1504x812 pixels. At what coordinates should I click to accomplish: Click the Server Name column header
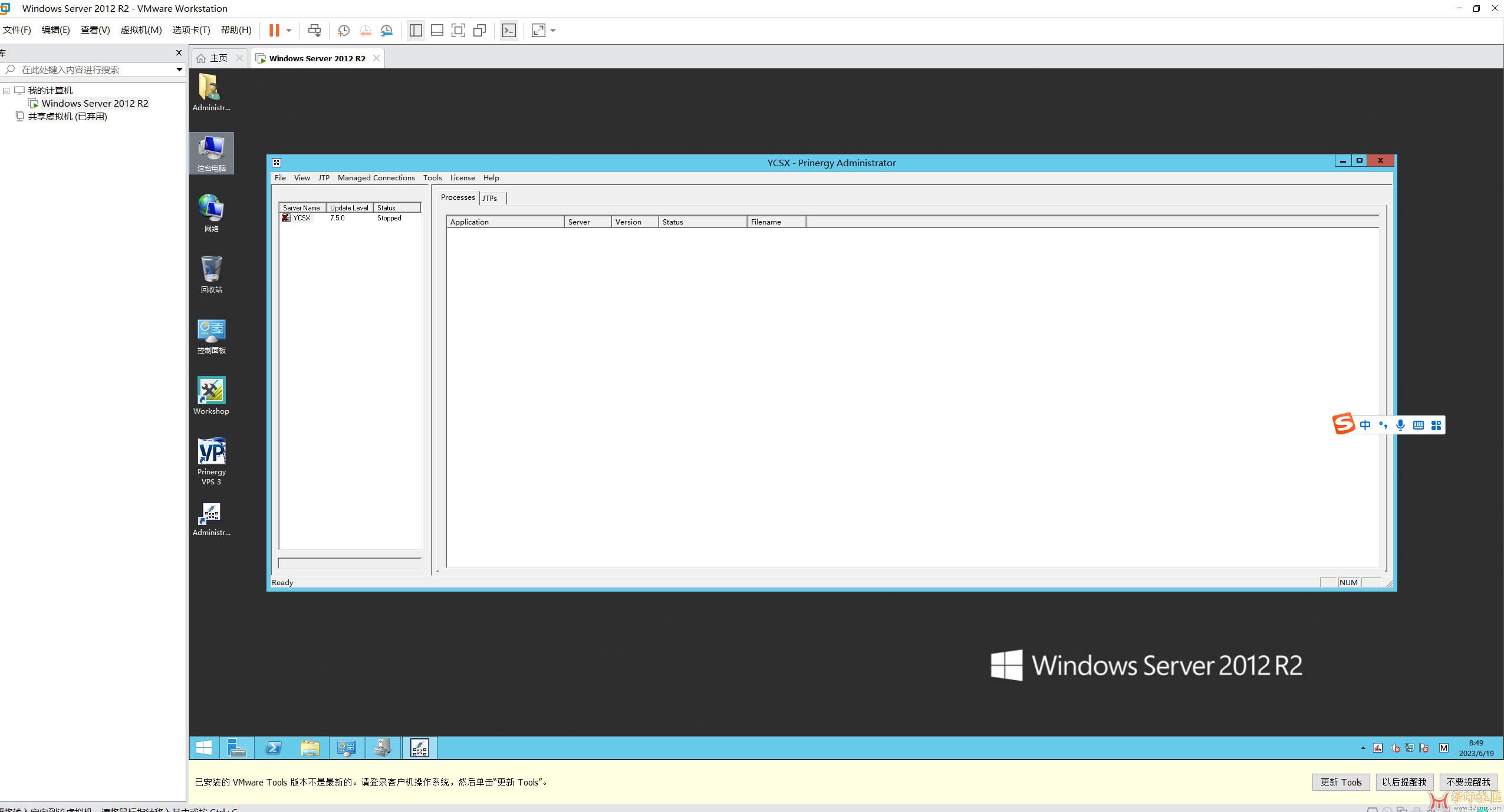(302, 207)
